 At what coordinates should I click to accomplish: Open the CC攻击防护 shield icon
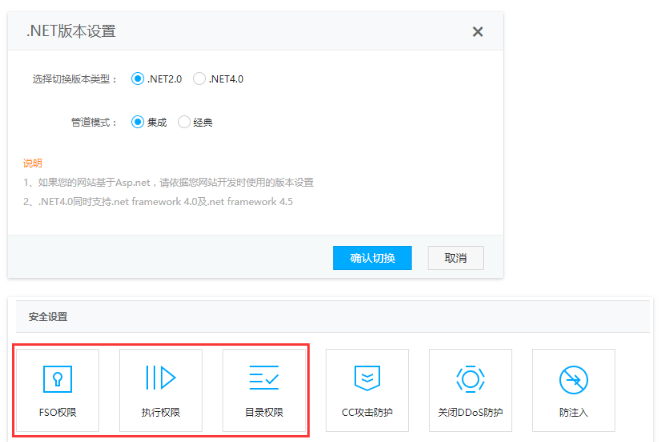(367, 377)
